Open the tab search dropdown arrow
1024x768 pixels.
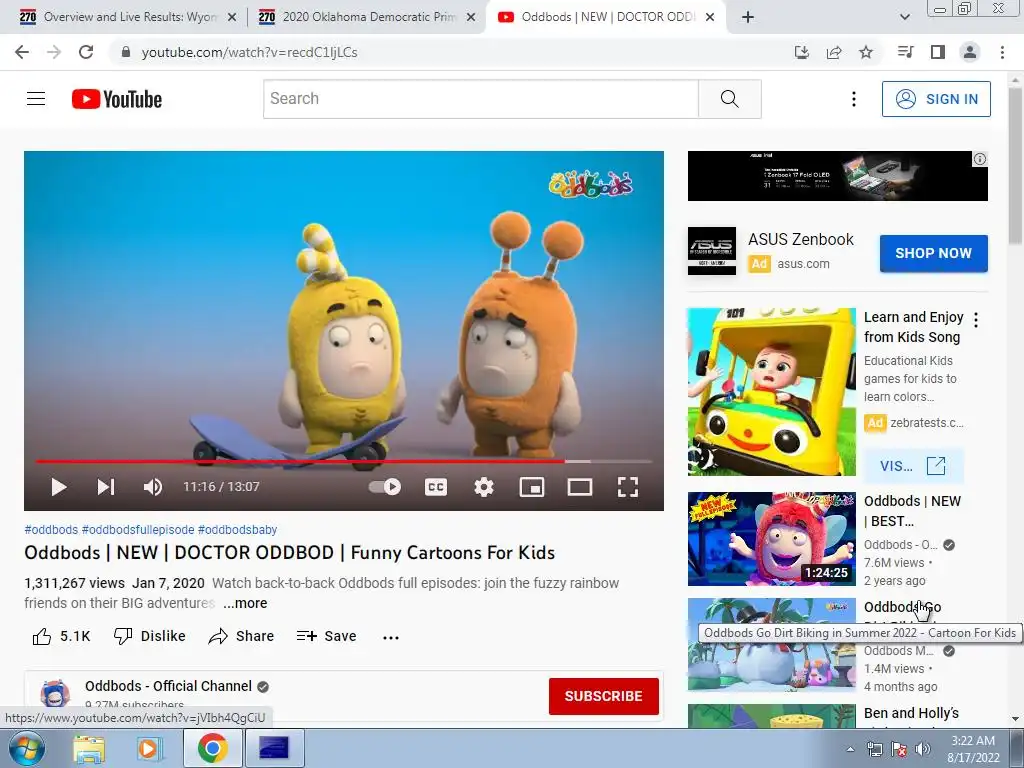tap(904, 17)
